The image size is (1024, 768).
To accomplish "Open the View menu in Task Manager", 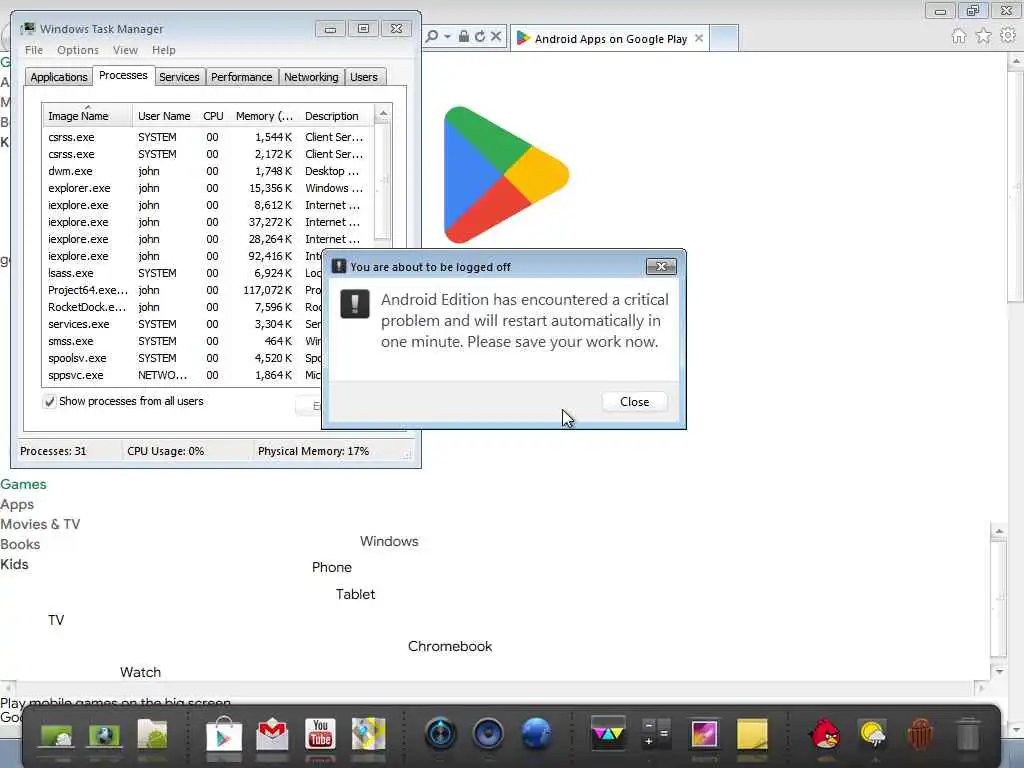I will [125, 50].
